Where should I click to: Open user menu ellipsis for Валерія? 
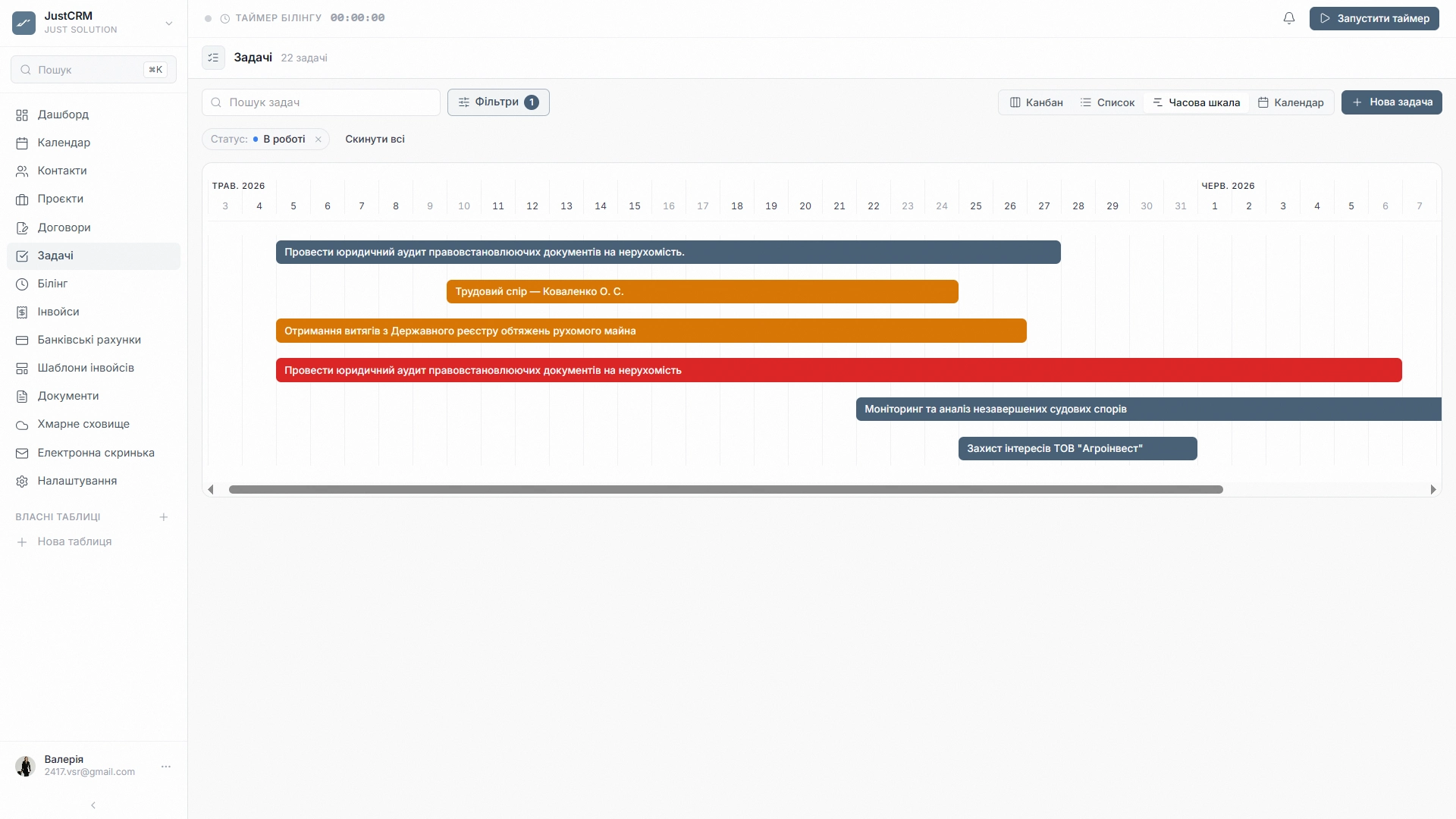point(166,767)
